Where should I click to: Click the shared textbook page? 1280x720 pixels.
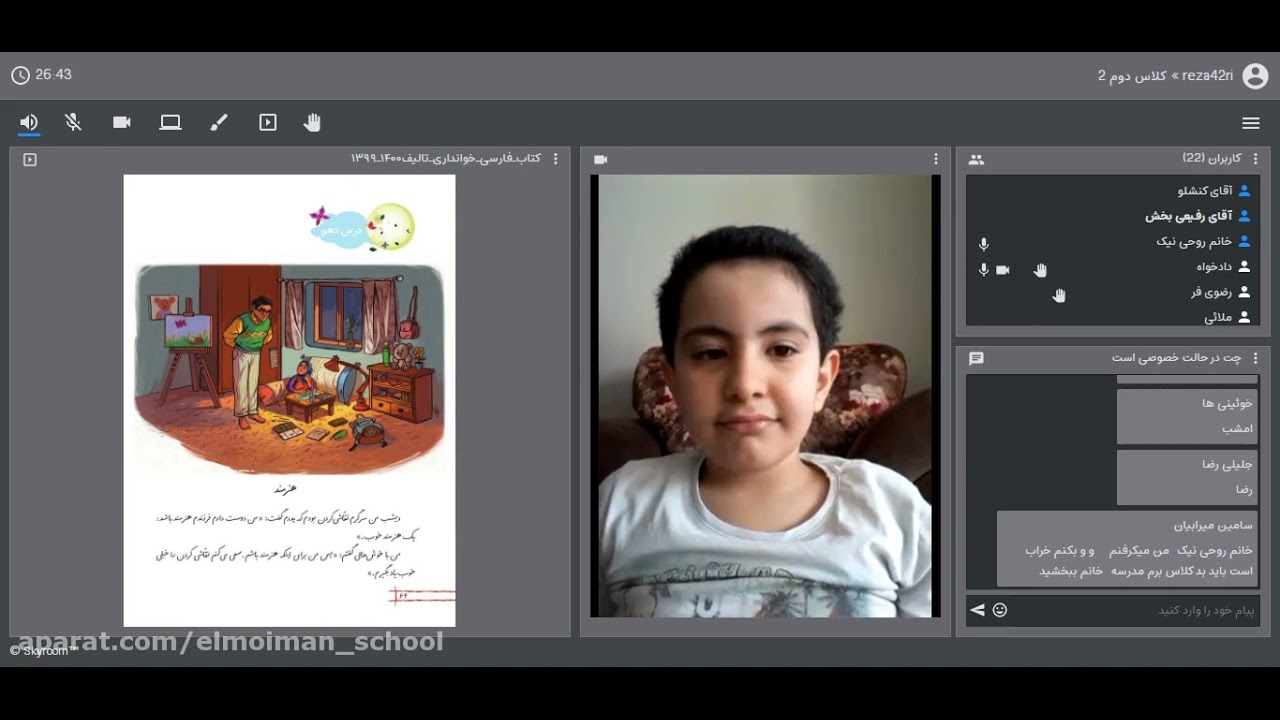[289, 401]
